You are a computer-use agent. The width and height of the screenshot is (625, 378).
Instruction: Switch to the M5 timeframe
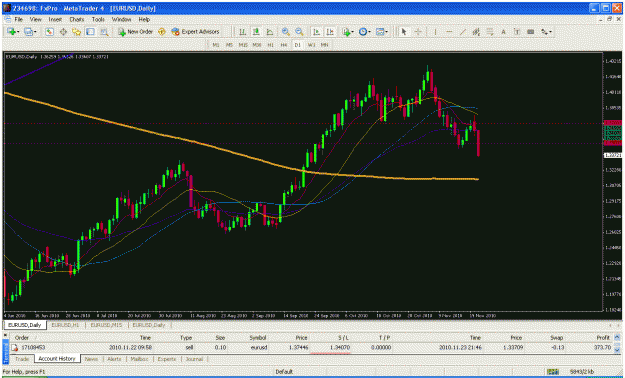click(x=229, y=45)
